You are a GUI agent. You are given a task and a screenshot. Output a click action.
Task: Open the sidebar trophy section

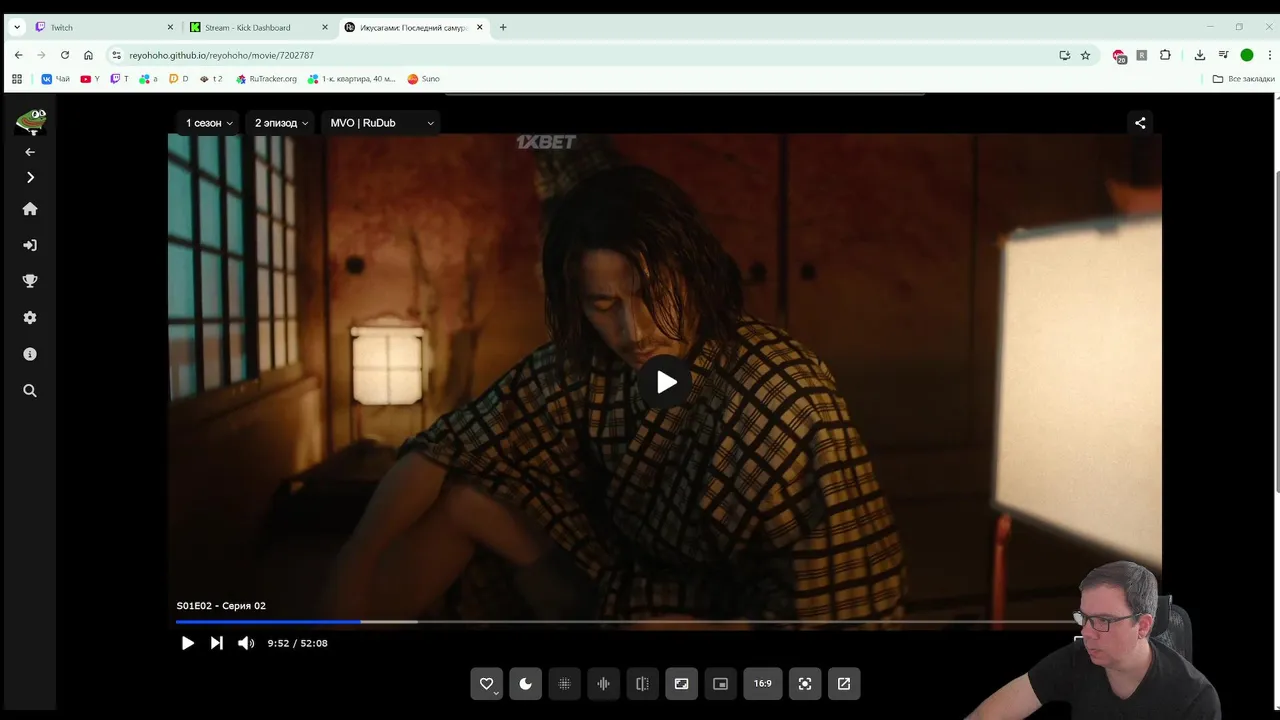(x=30, y=281)
